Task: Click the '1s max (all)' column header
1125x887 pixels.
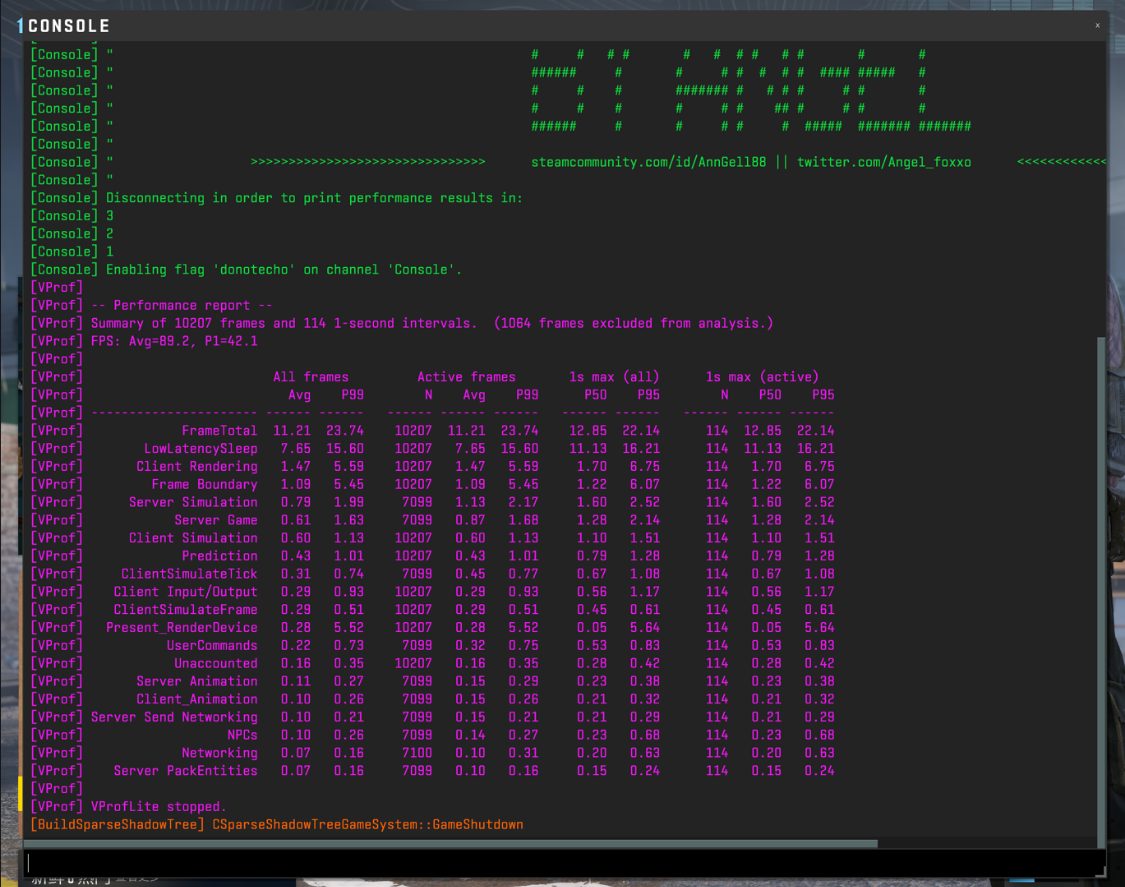Action: click(614, 377)
